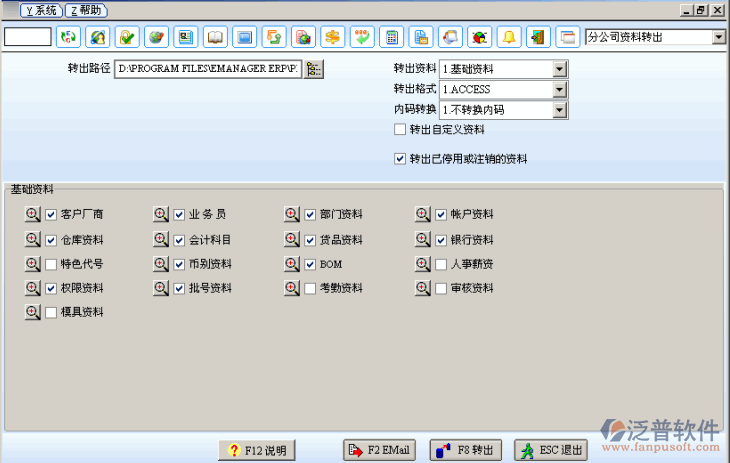Uncheck the 权限资料 checkbox
This screenshot has width=730, height=463.
click(x=51, y=289)
